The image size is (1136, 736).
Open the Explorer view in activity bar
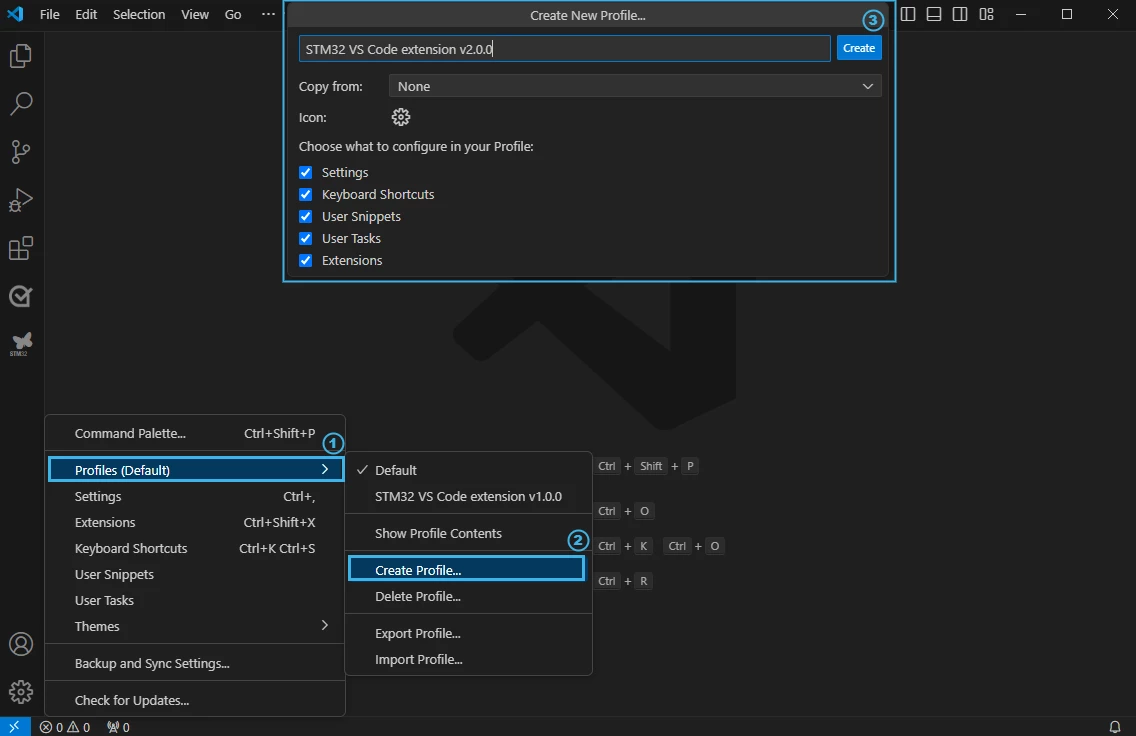coord(20,56)
